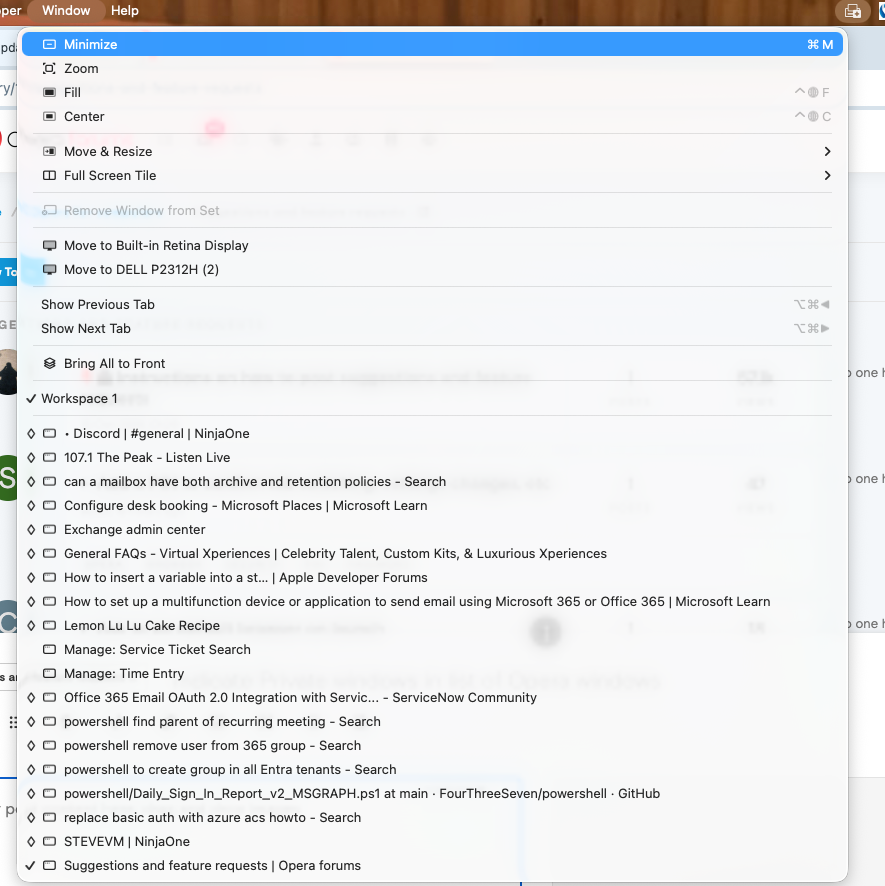Expand the Move & Resize submenu arrow

(x=827, y=151)
